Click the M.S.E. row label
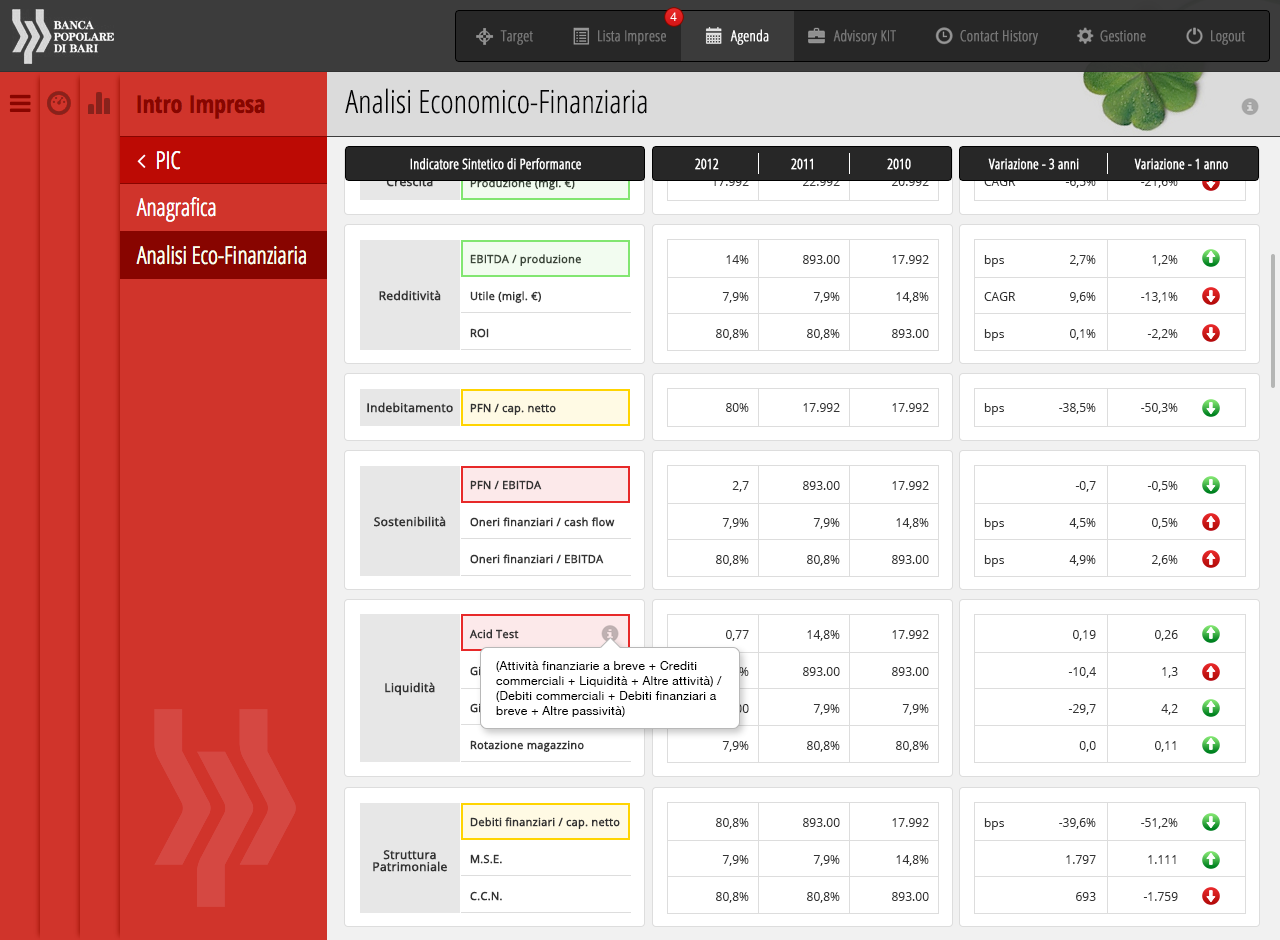Image resolution: width=1280 pixels, height=940 pixels. point(486,859)
